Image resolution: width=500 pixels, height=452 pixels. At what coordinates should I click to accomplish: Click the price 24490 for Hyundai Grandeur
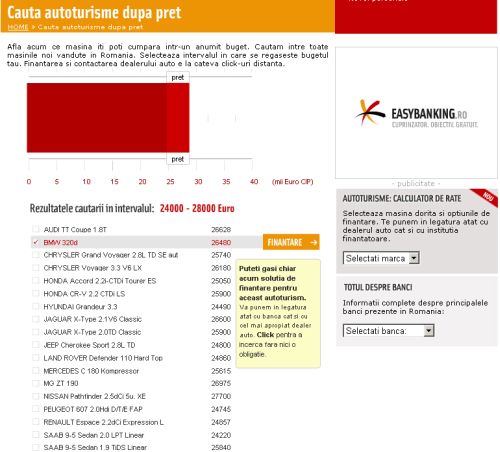click(221, 306)
